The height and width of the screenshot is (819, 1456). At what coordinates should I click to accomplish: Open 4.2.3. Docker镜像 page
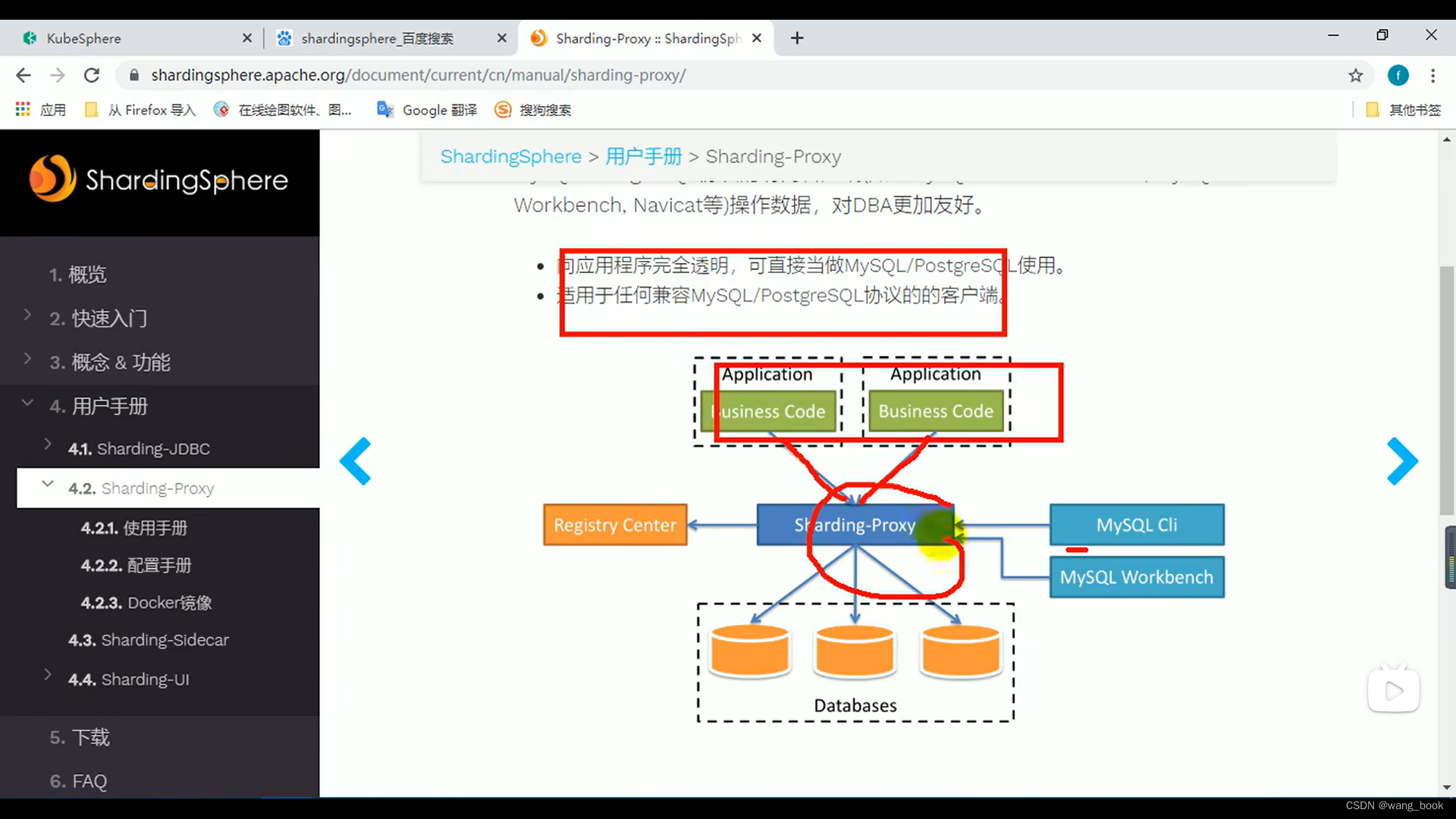coord(146,603)
